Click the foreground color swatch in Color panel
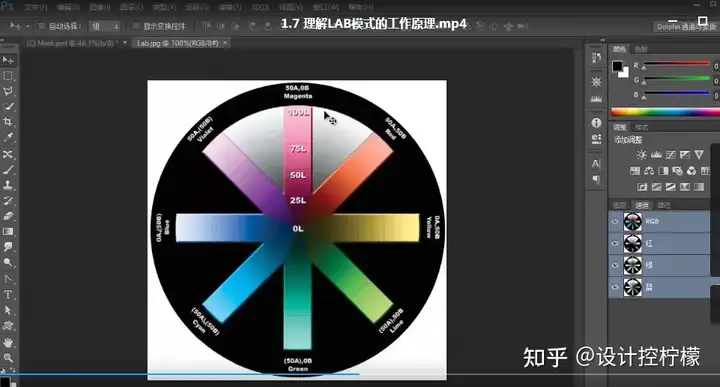Viewport: 720px width, 387px height. pyautogui.click(x=617, y=66)
